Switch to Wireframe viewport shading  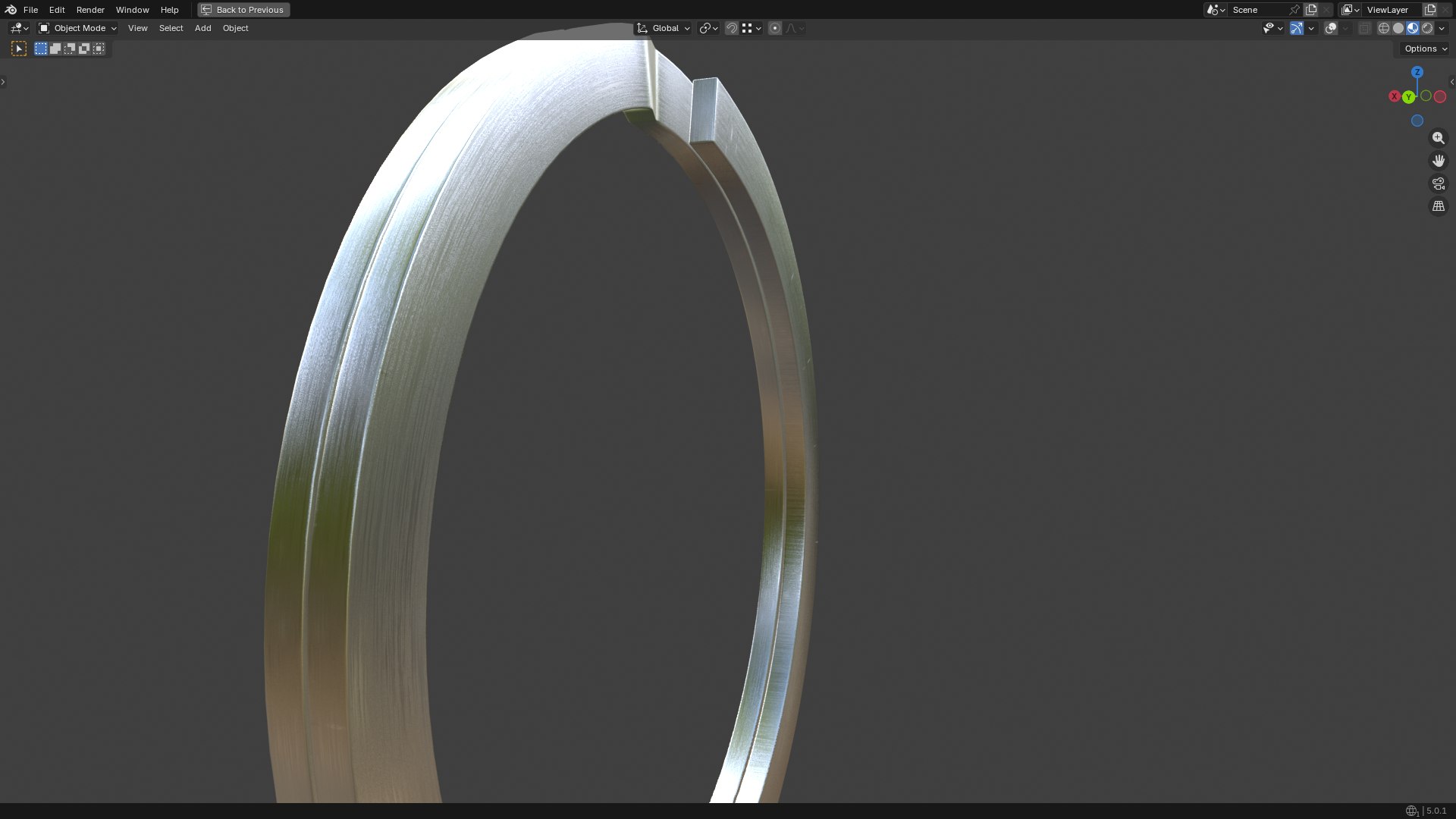(1384, 28)
